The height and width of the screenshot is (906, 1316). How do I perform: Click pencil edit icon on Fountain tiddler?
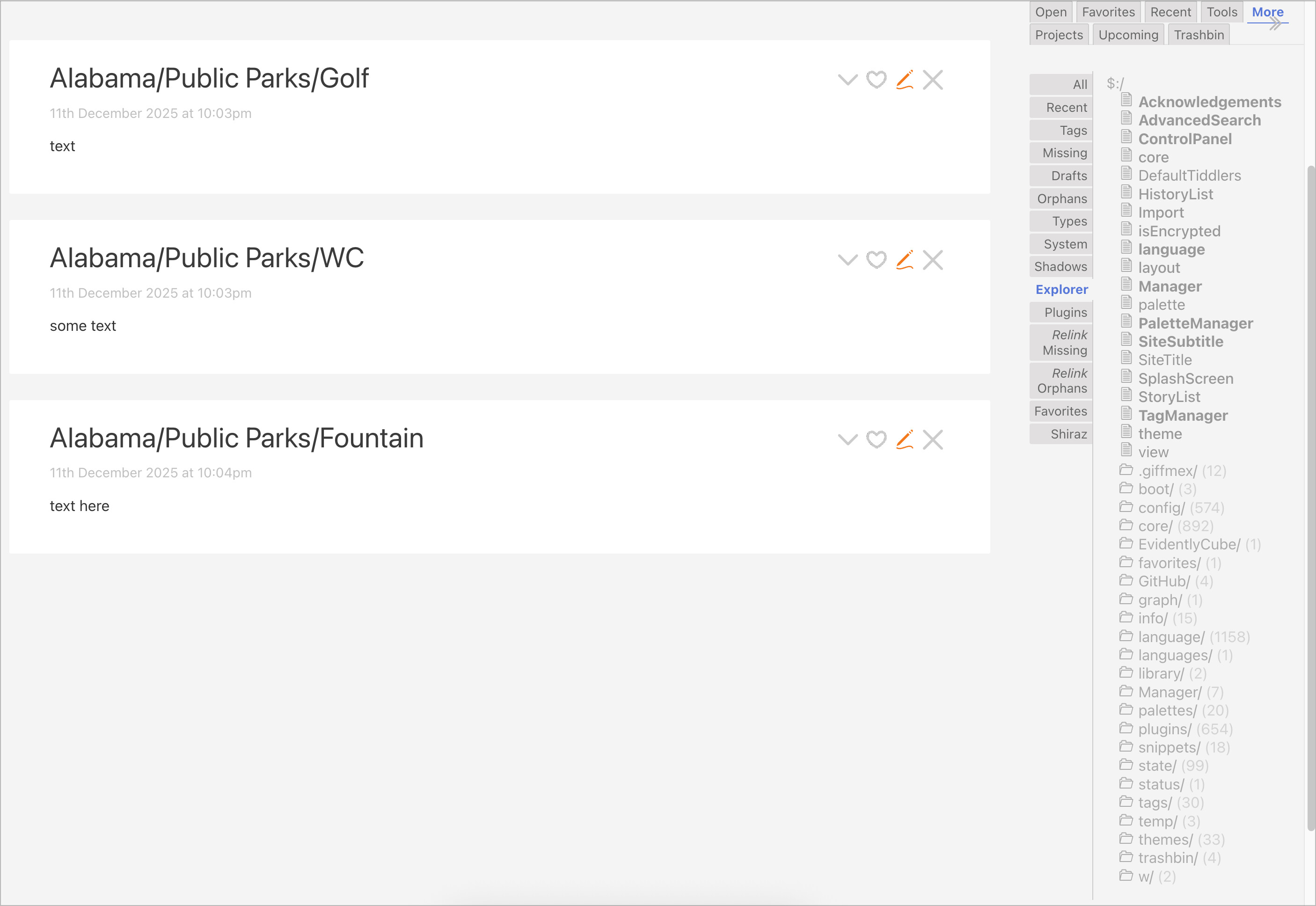point(904,440)
